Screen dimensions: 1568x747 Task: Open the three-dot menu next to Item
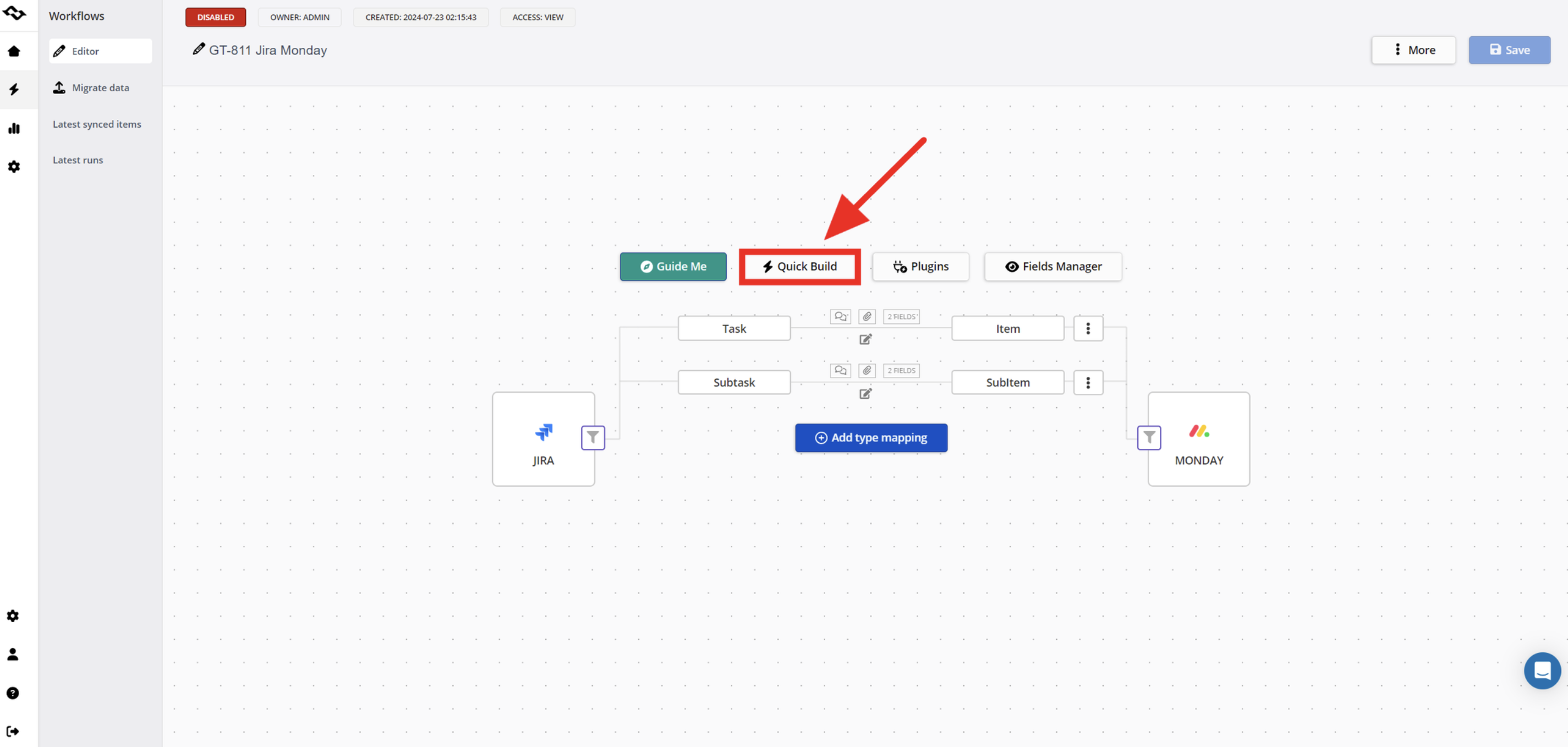tap(1088, 328)
